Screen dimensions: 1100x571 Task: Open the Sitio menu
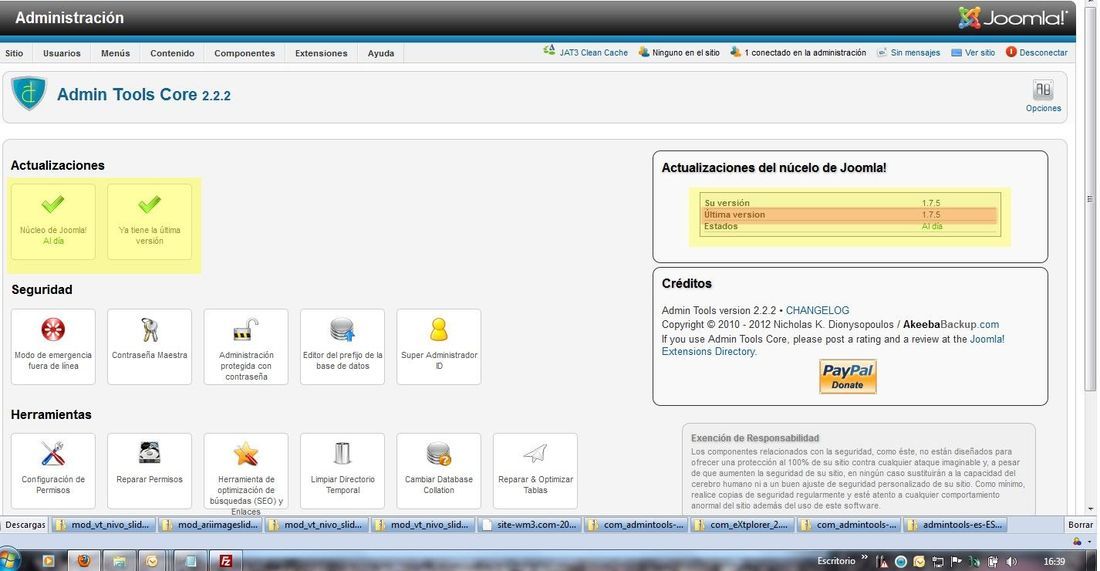14,53
